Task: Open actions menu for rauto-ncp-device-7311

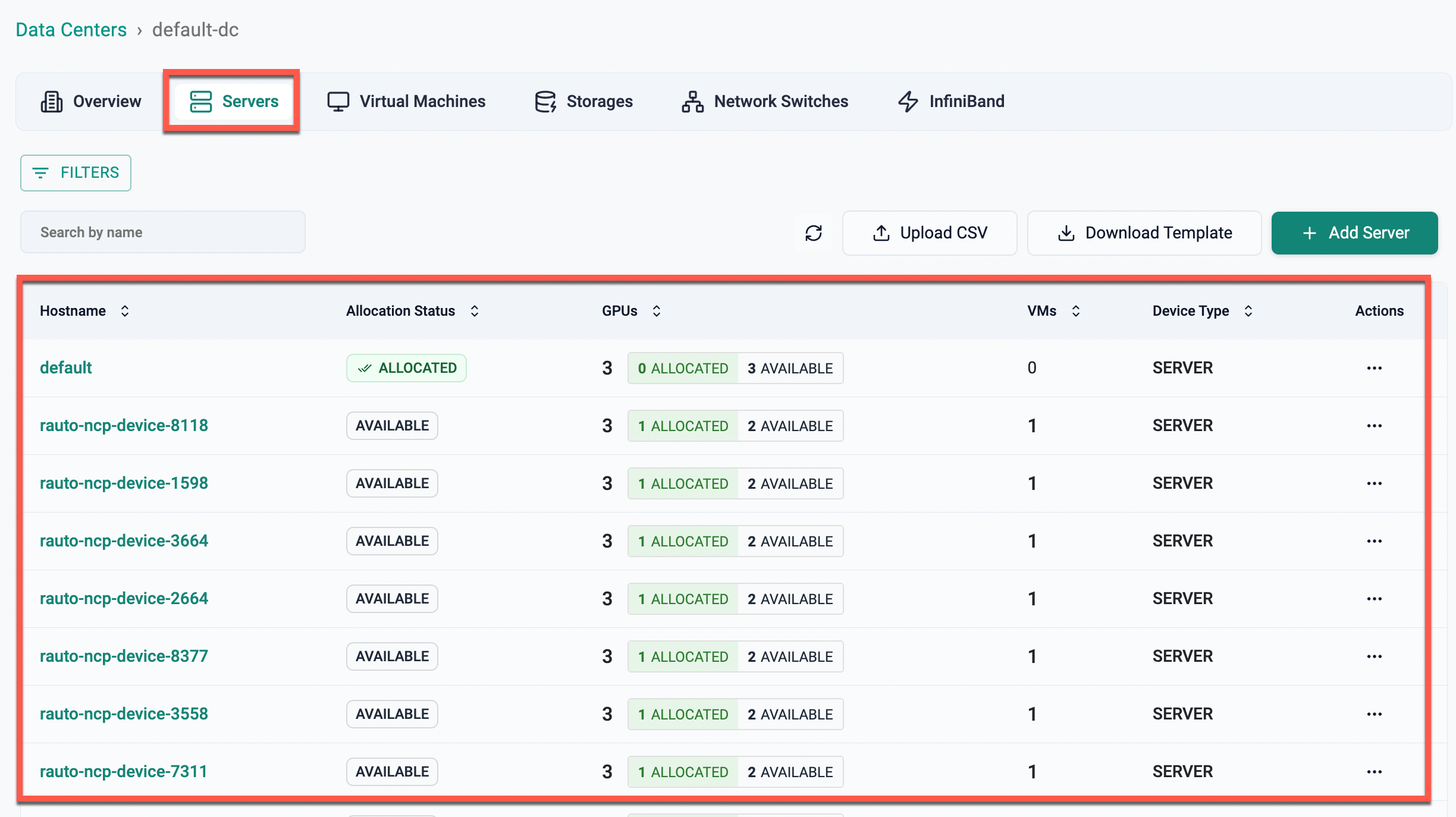Action: tap(1374, 772)
